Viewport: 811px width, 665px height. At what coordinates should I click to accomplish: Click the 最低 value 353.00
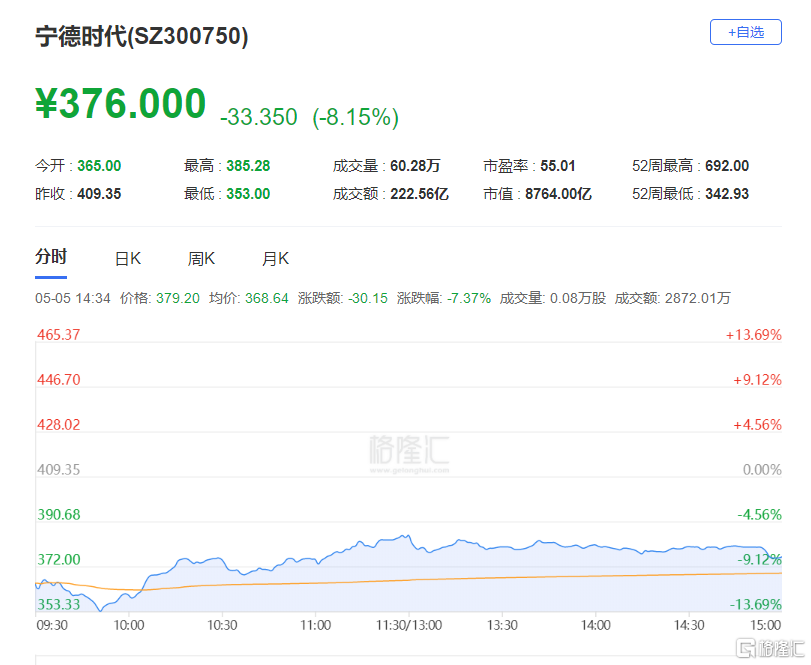point(248,194)
